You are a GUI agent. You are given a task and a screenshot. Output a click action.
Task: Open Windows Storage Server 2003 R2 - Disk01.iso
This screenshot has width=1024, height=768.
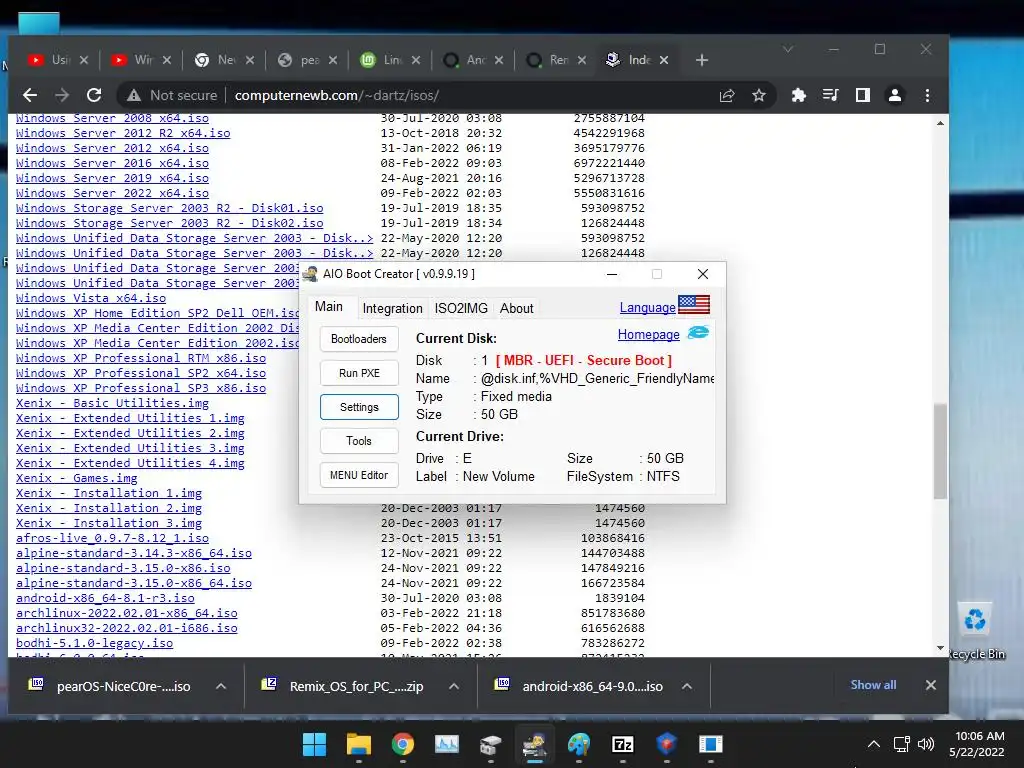(170, 208)
